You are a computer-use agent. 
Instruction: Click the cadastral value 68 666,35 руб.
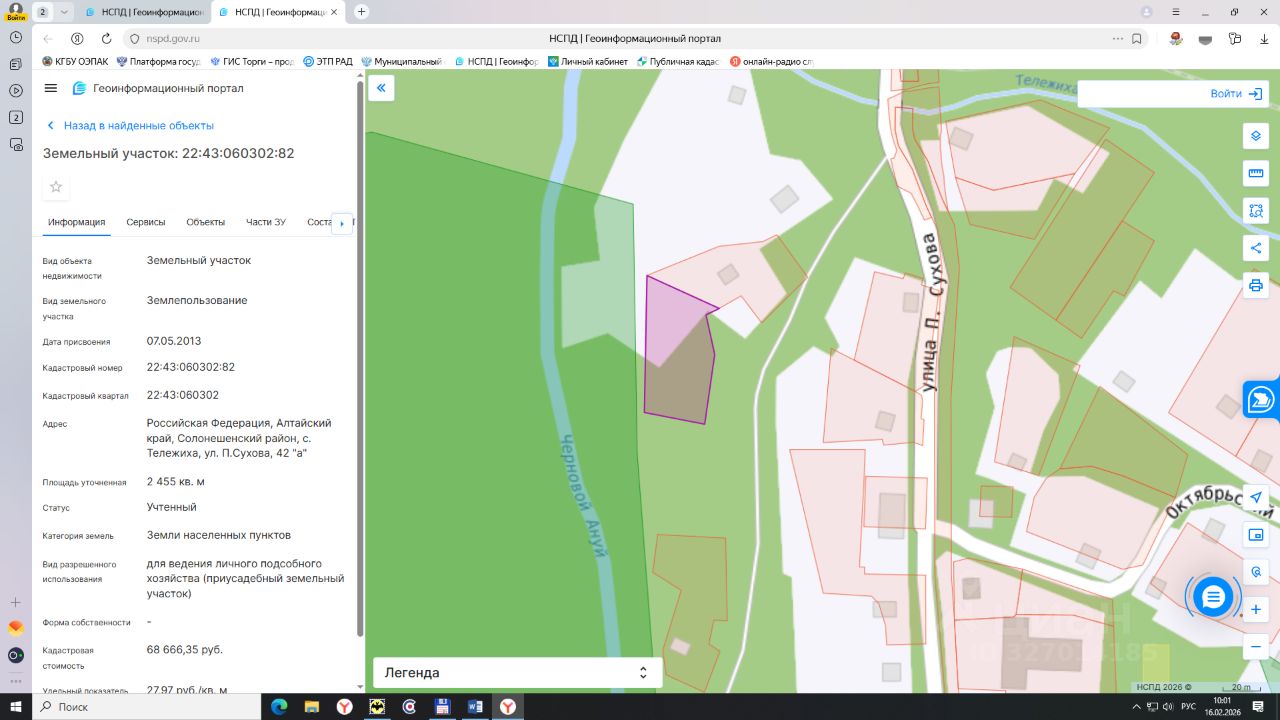[x=185, y=650]
